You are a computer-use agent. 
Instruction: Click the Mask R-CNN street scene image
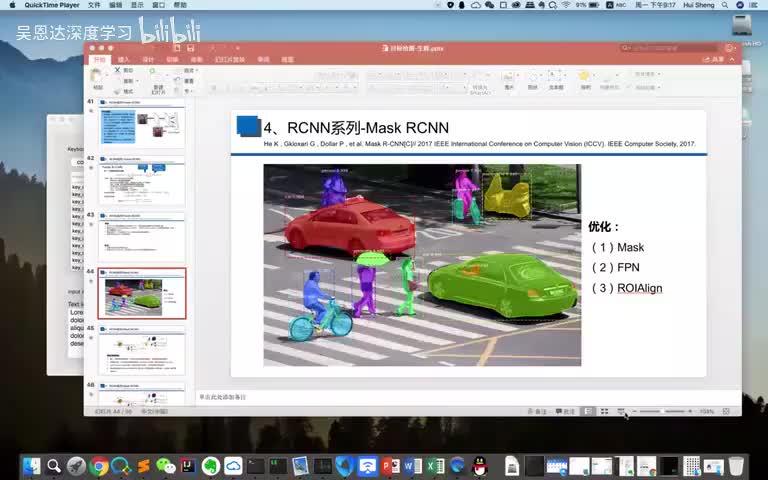click(x=422, y=265)
